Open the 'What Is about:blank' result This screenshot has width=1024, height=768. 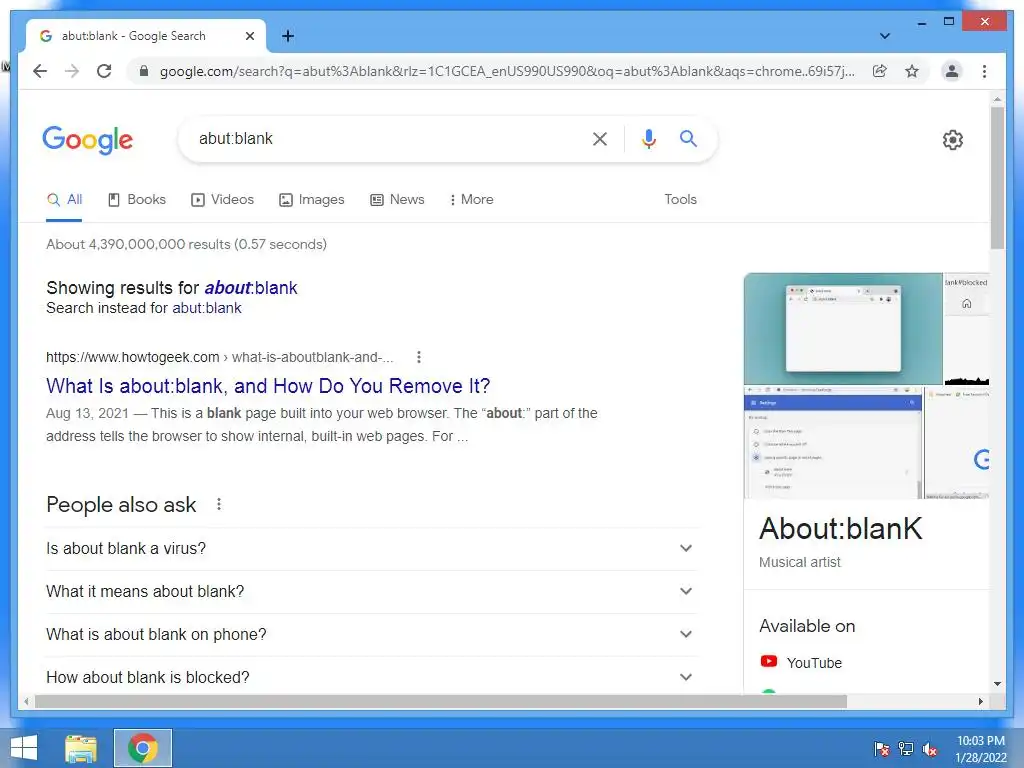pos(268,386)
